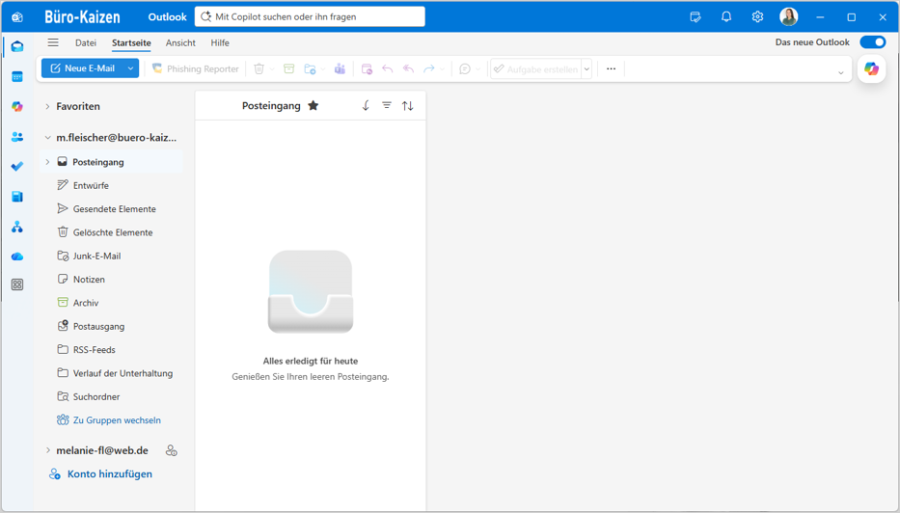Click the calendar meeting reply icon

point(367,69)
